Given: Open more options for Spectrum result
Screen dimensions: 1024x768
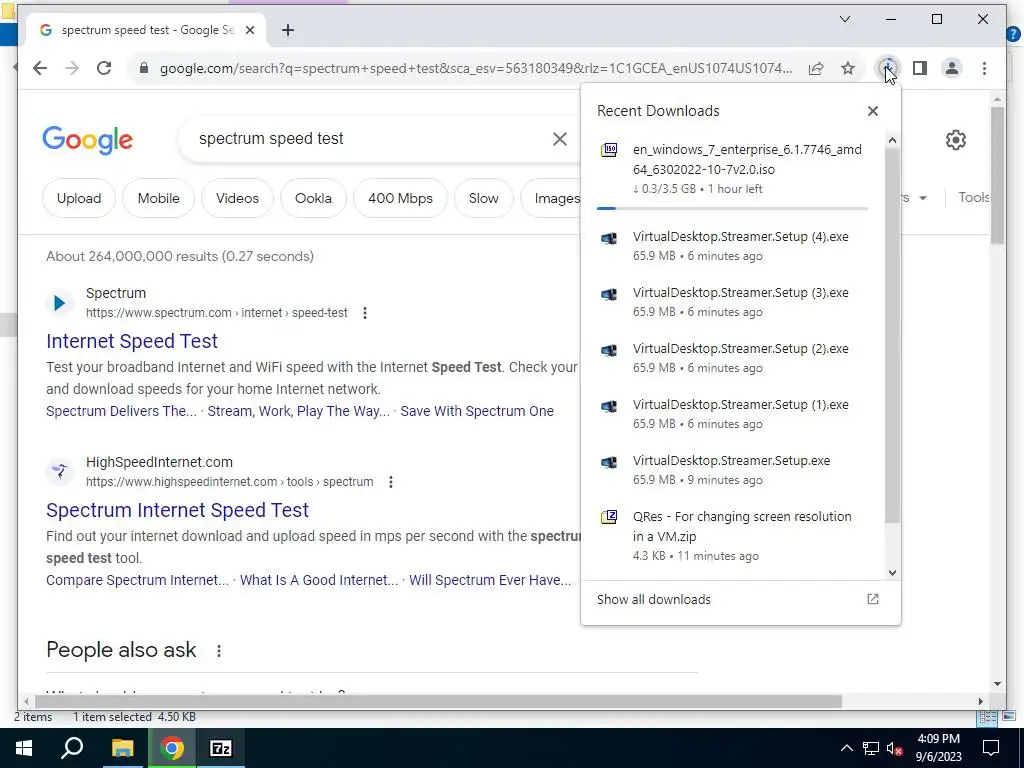Looking at the screenshot, I should point(365,313).
